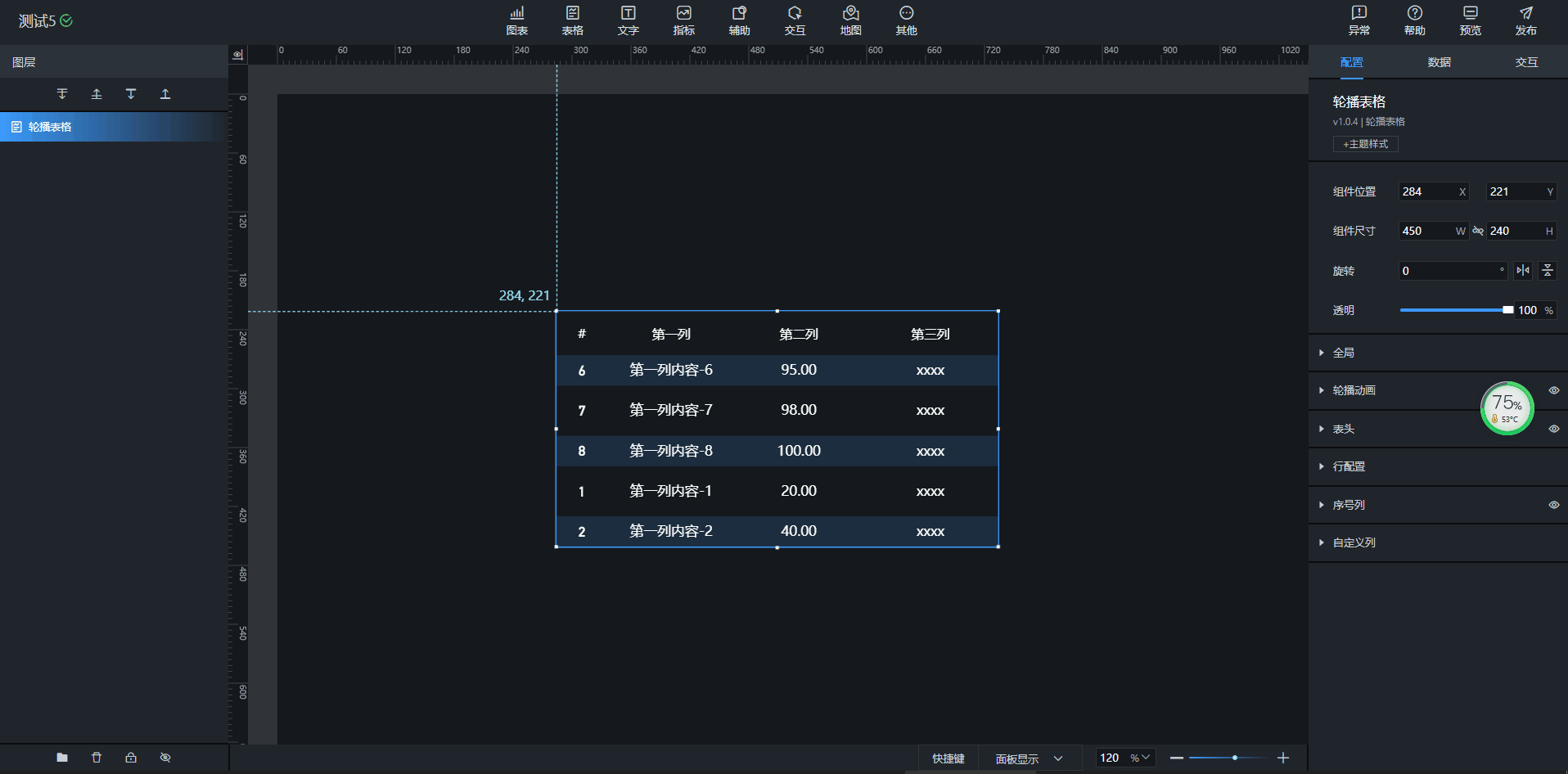Open the 图表 chart components menu

point(516,20)
